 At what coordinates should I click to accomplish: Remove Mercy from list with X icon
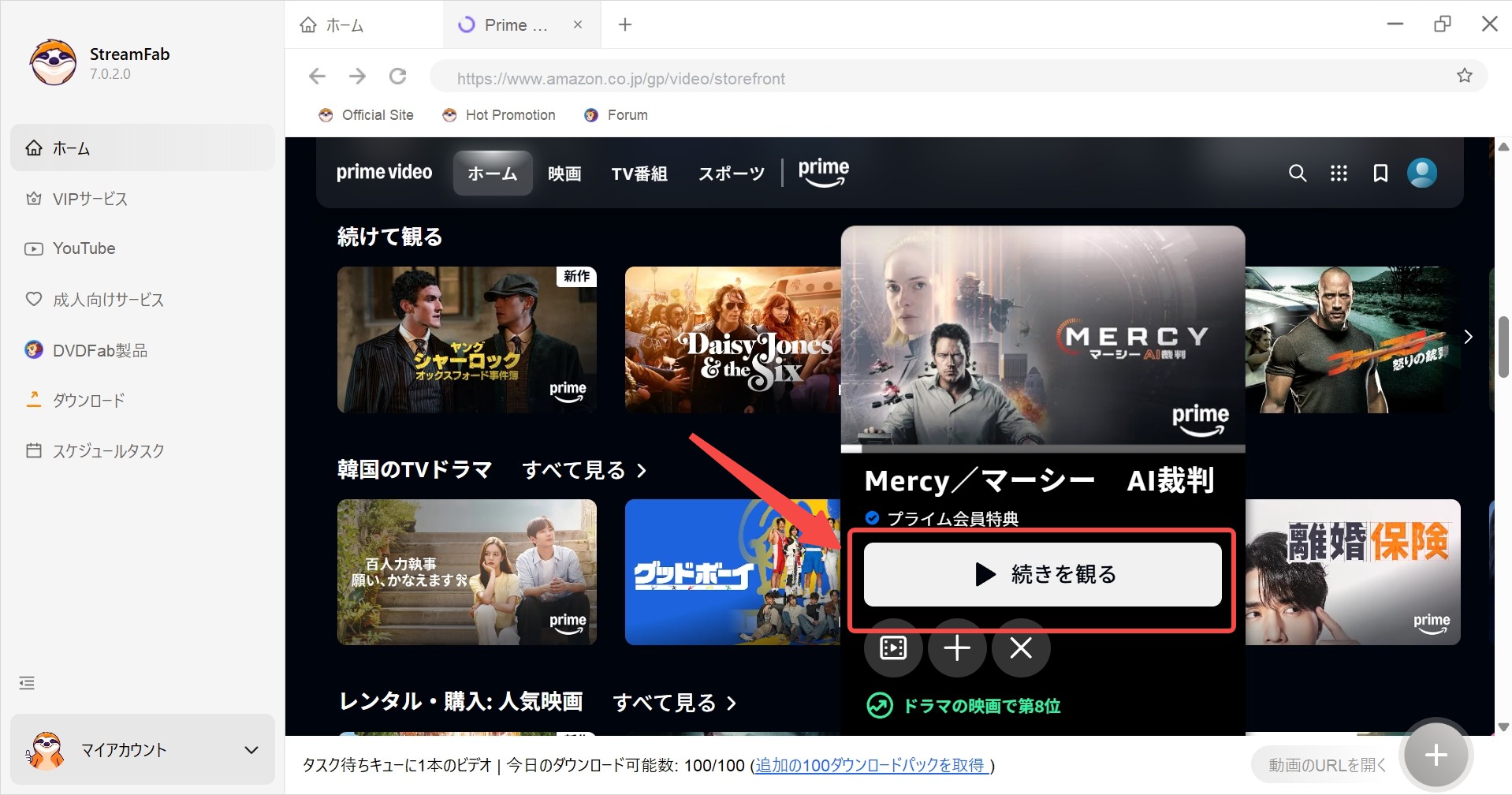tap(1021, 648)
